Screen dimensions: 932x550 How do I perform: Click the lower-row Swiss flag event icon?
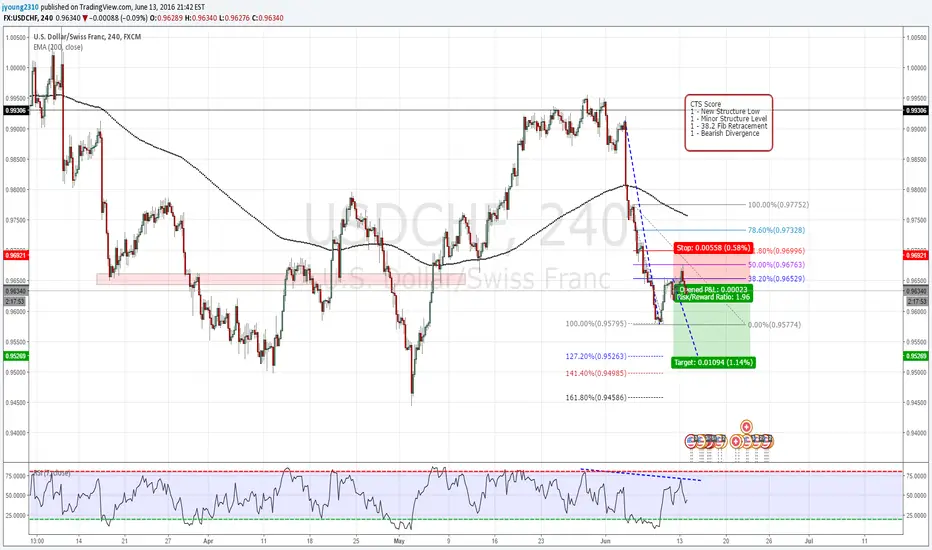click(736, 441)
